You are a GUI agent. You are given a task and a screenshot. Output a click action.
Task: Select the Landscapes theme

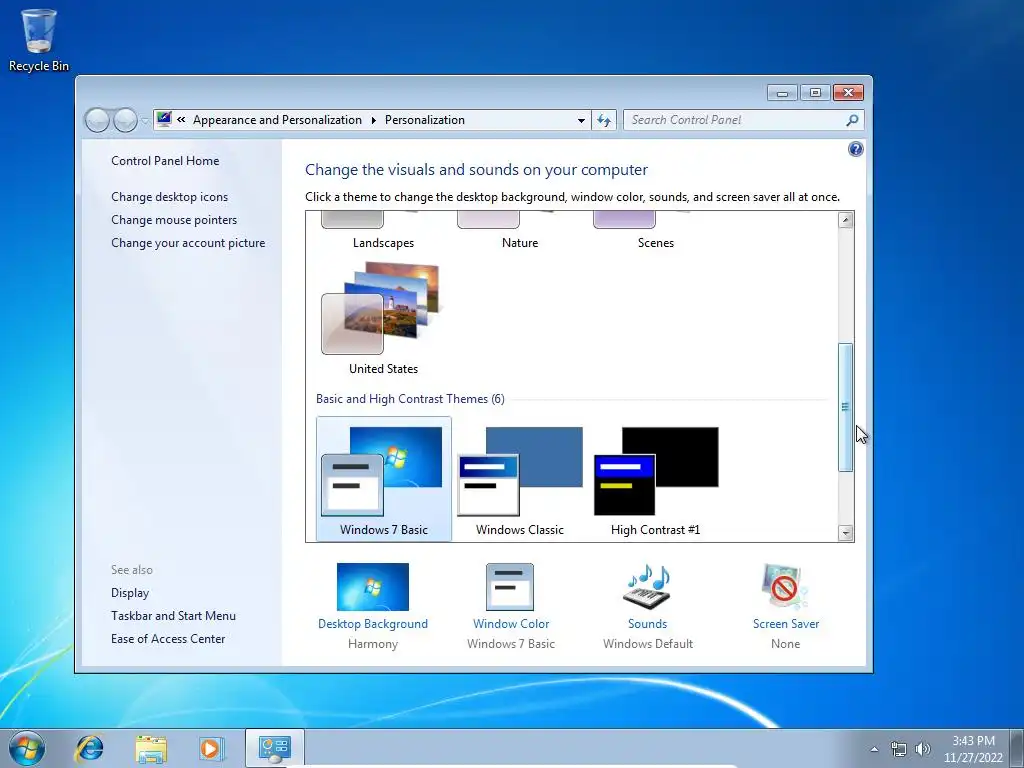383,232
